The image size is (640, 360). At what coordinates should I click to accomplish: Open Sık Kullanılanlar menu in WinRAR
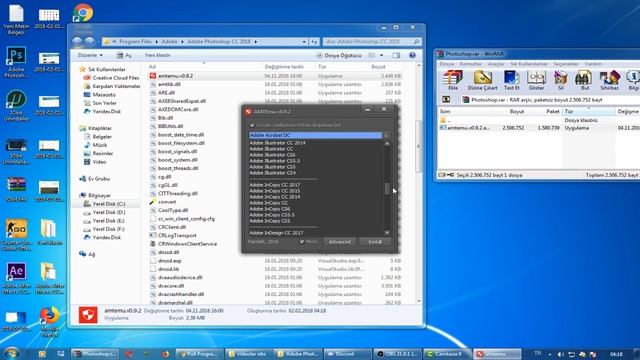[529, 64]
